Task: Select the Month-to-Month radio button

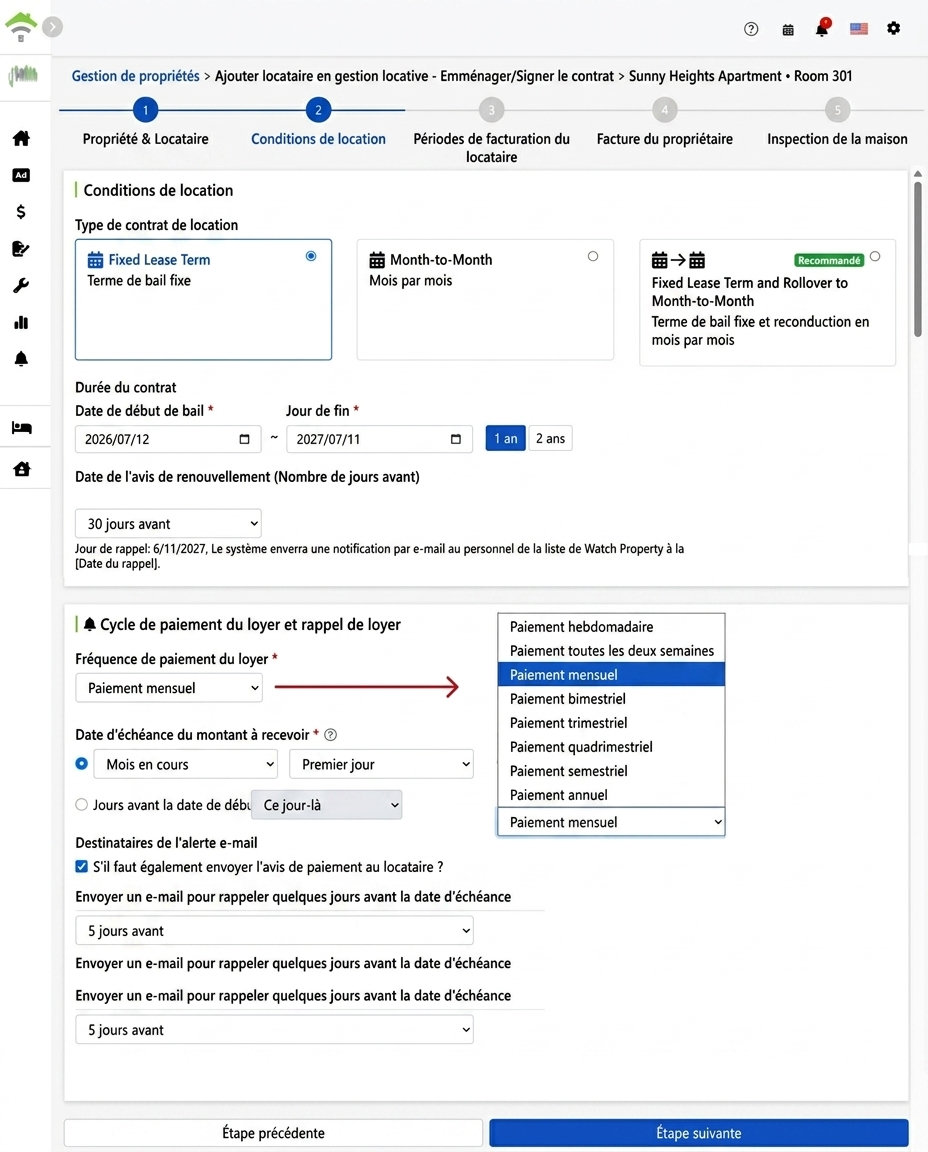Action: 593,256
